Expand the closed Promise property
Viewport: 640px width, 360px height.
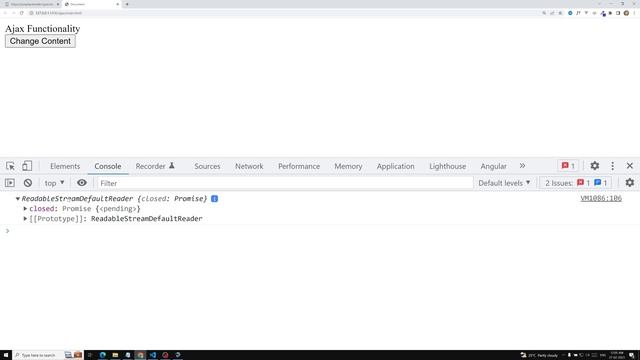tap(25, 209)
